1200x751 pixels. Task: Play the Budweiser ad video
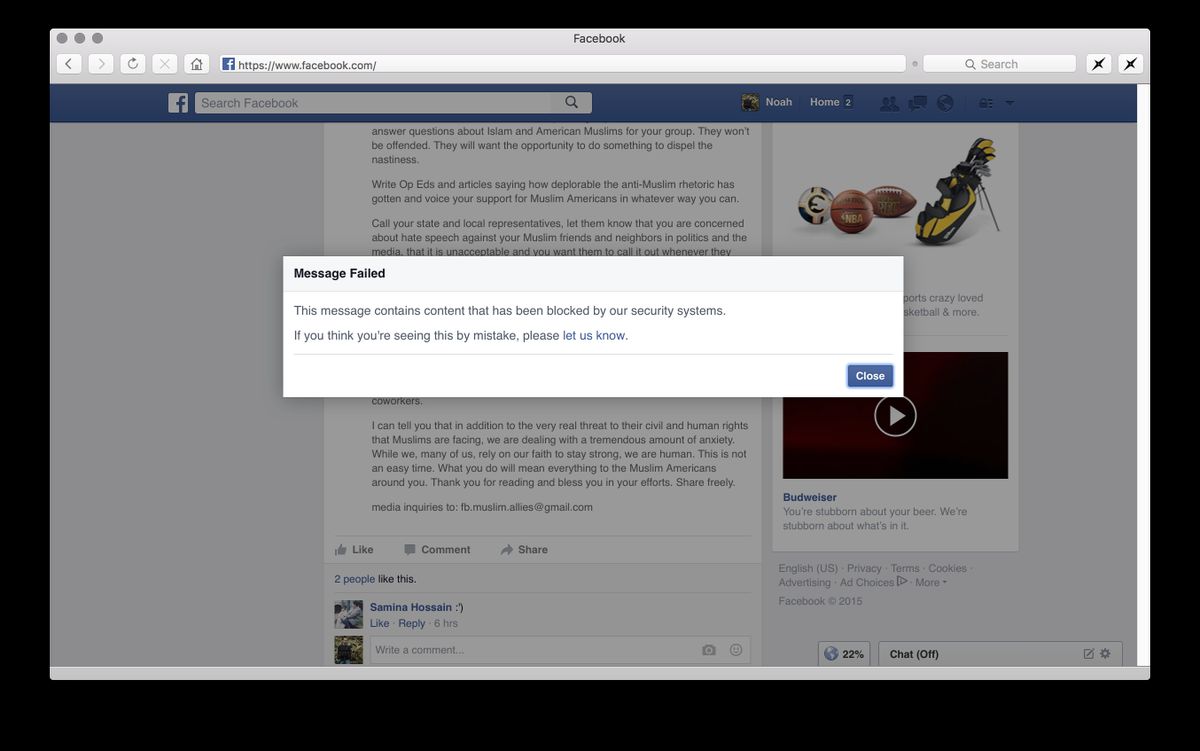pos(895,416)
